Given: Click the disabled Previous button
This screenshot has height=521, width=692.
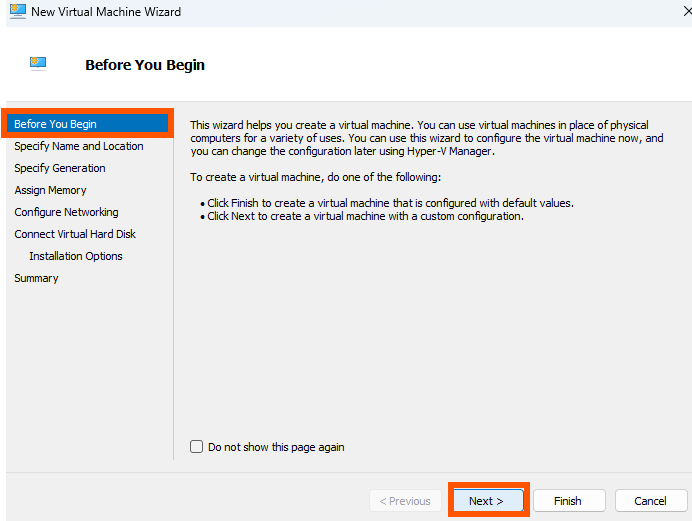Looking at the screenshot, I should click(405, 501).
